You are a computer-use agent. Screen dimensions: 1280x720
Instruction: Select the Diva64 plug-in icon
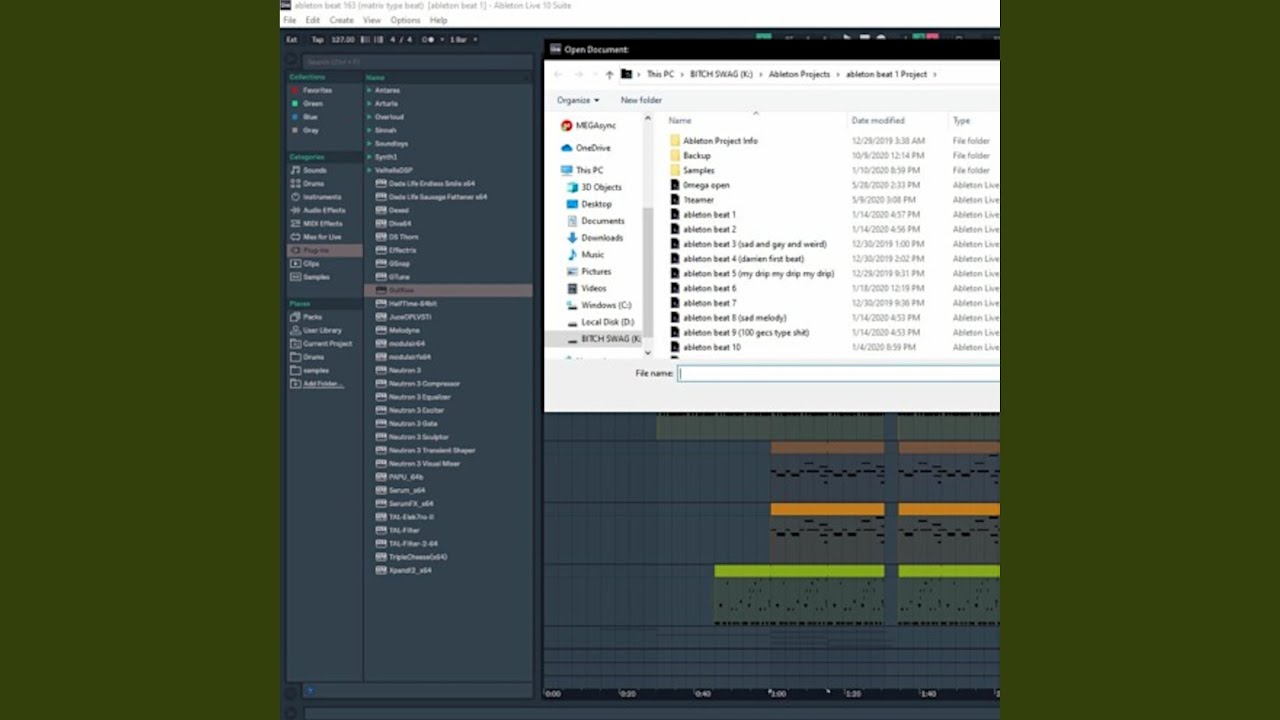[381, 223]
